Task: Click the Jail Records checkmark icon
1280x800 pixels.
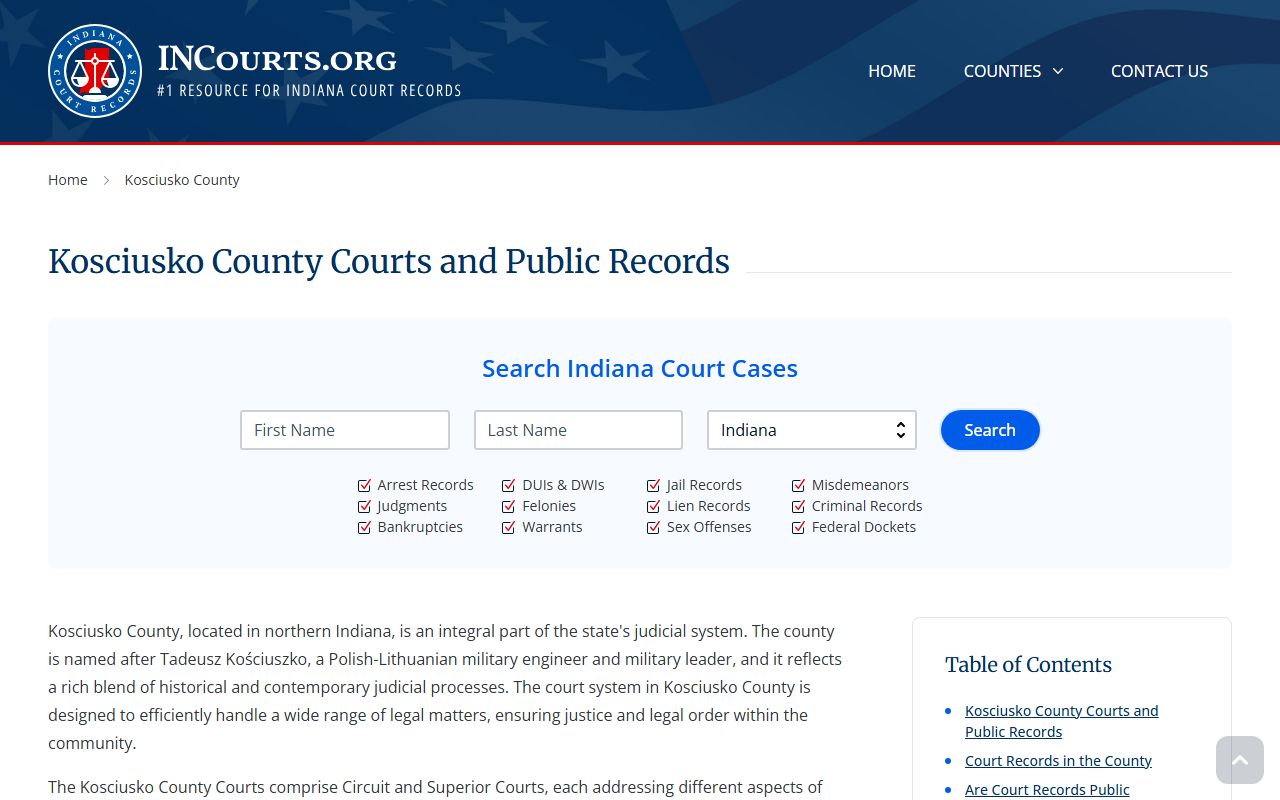Action: click(x=654, y=485)
